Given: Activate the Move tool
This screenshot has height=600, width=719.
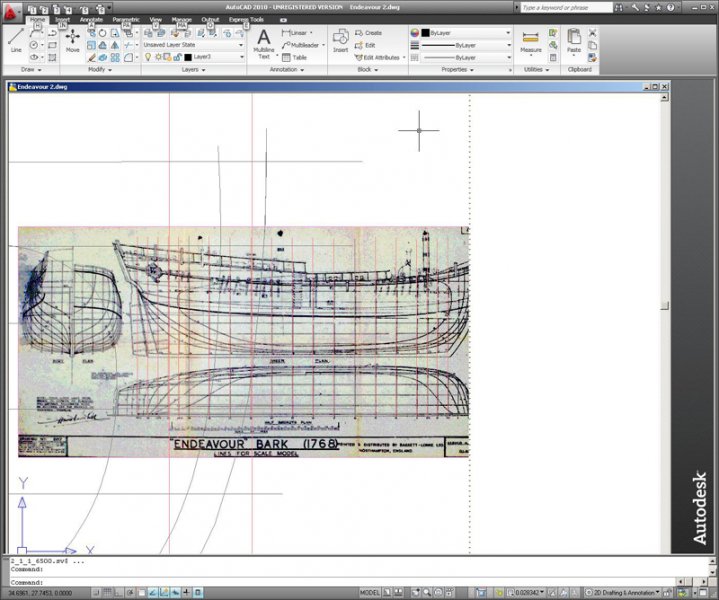Looking at the screenshot, I should [72, 40].
